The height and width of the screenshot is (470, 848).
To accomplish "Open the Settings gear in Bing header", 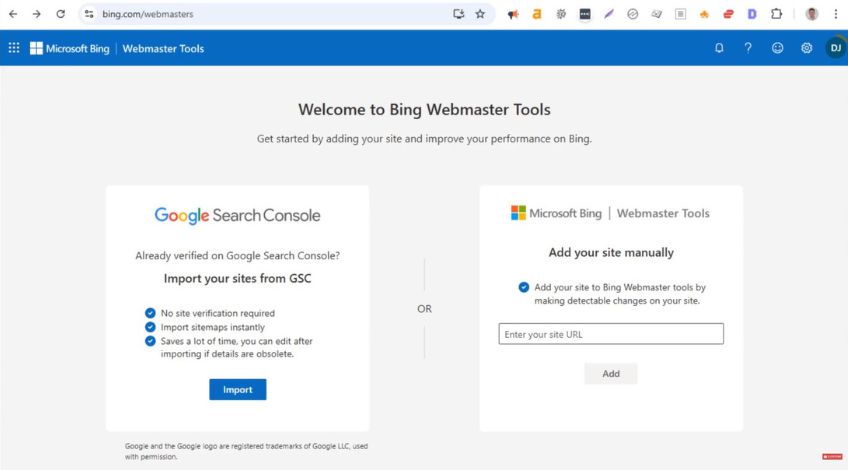I will pos(806,48).
